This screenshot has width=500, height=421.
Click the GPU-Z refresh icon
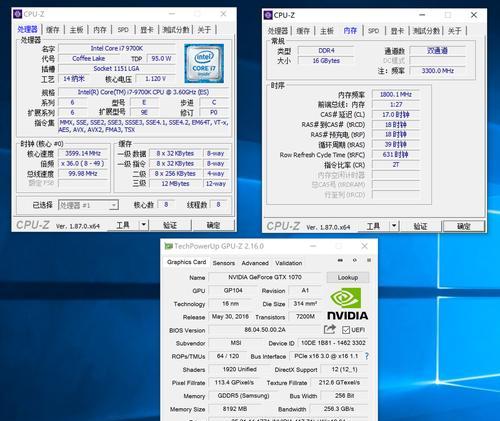pyautogui.click(x=355, y=260)
